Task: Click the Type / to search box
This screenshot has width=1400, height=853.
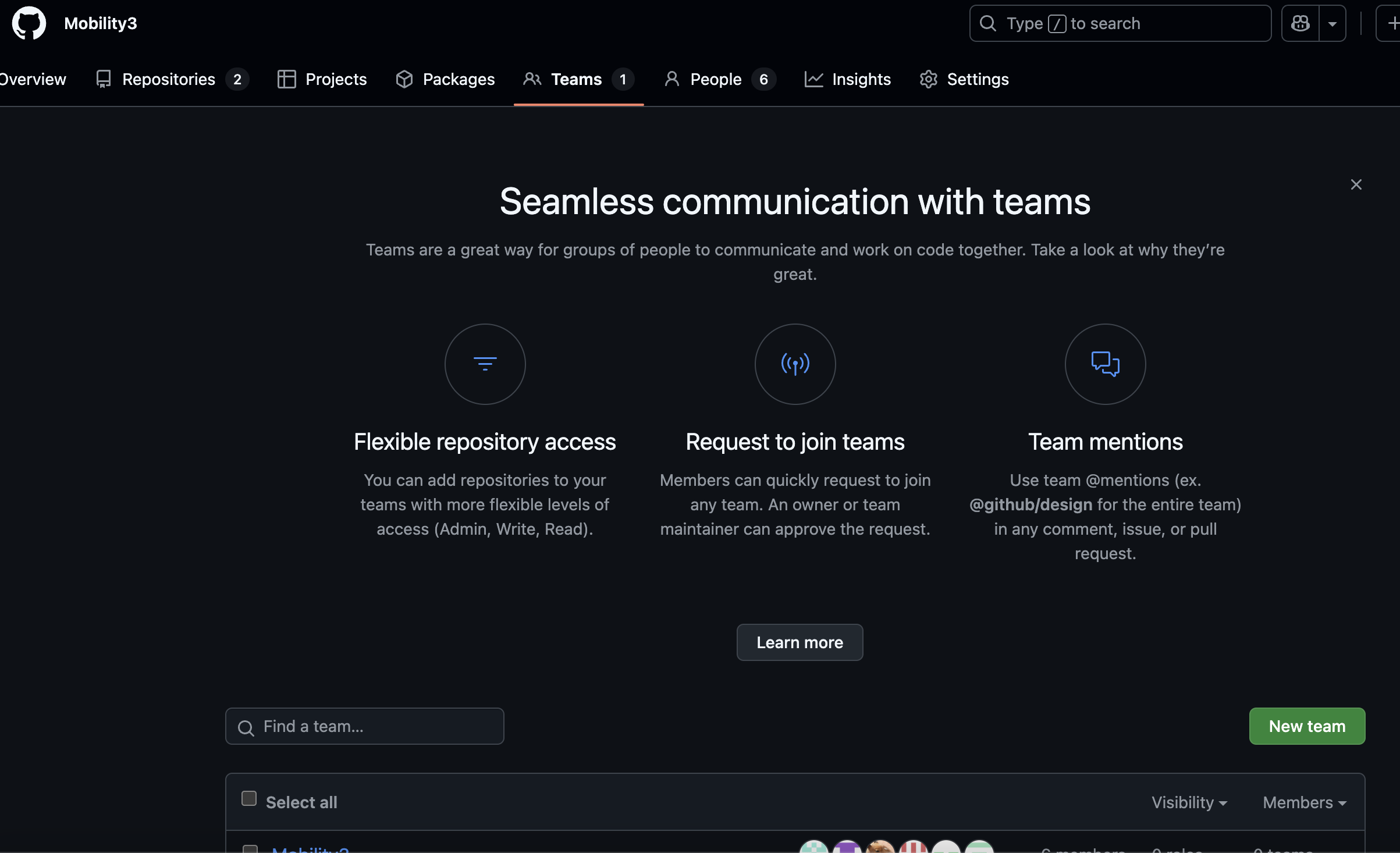Action: point(1120,23)
